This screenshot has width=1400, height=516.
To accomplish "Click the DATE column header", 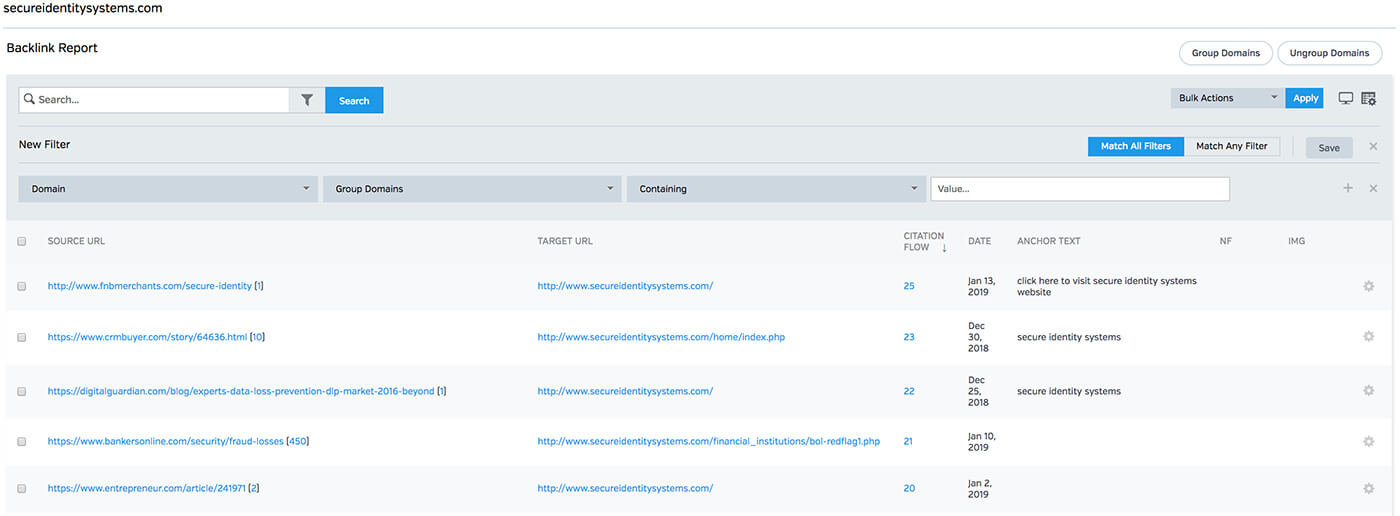I will 980,241.
